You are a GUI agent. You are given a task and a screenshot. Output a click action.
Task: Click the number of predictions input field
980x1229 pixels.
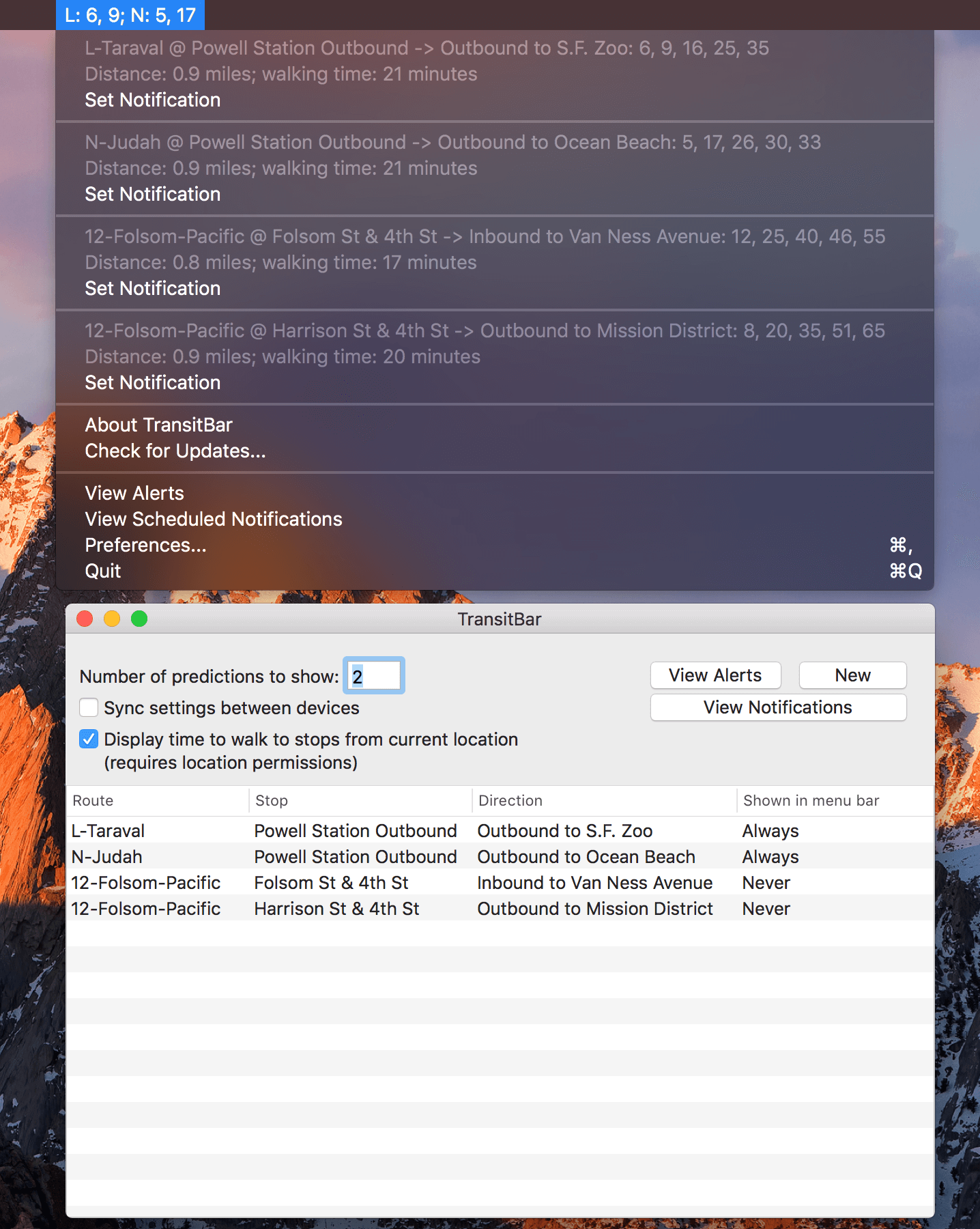(374, 676)
